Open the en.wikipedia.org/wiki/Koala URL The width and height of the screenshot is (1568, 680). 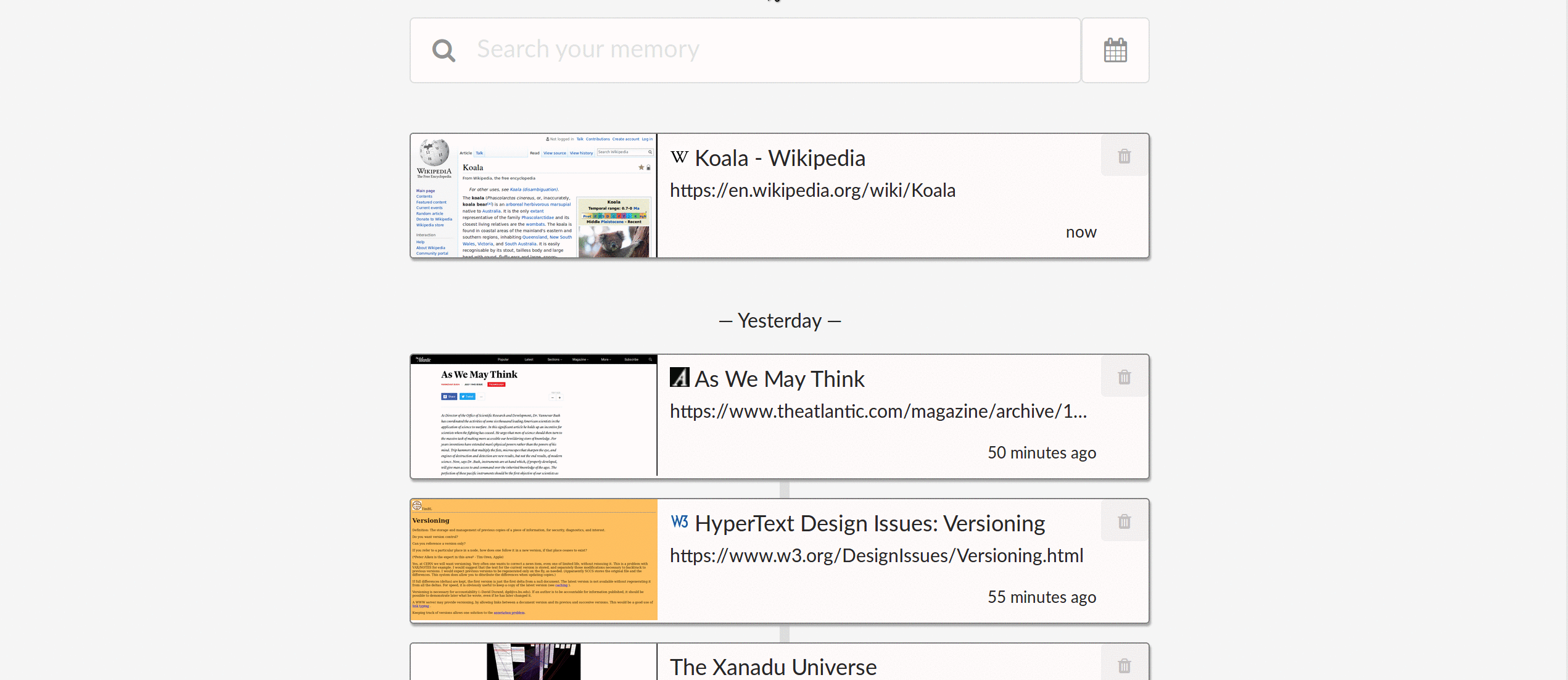click(x=812, y=190)
